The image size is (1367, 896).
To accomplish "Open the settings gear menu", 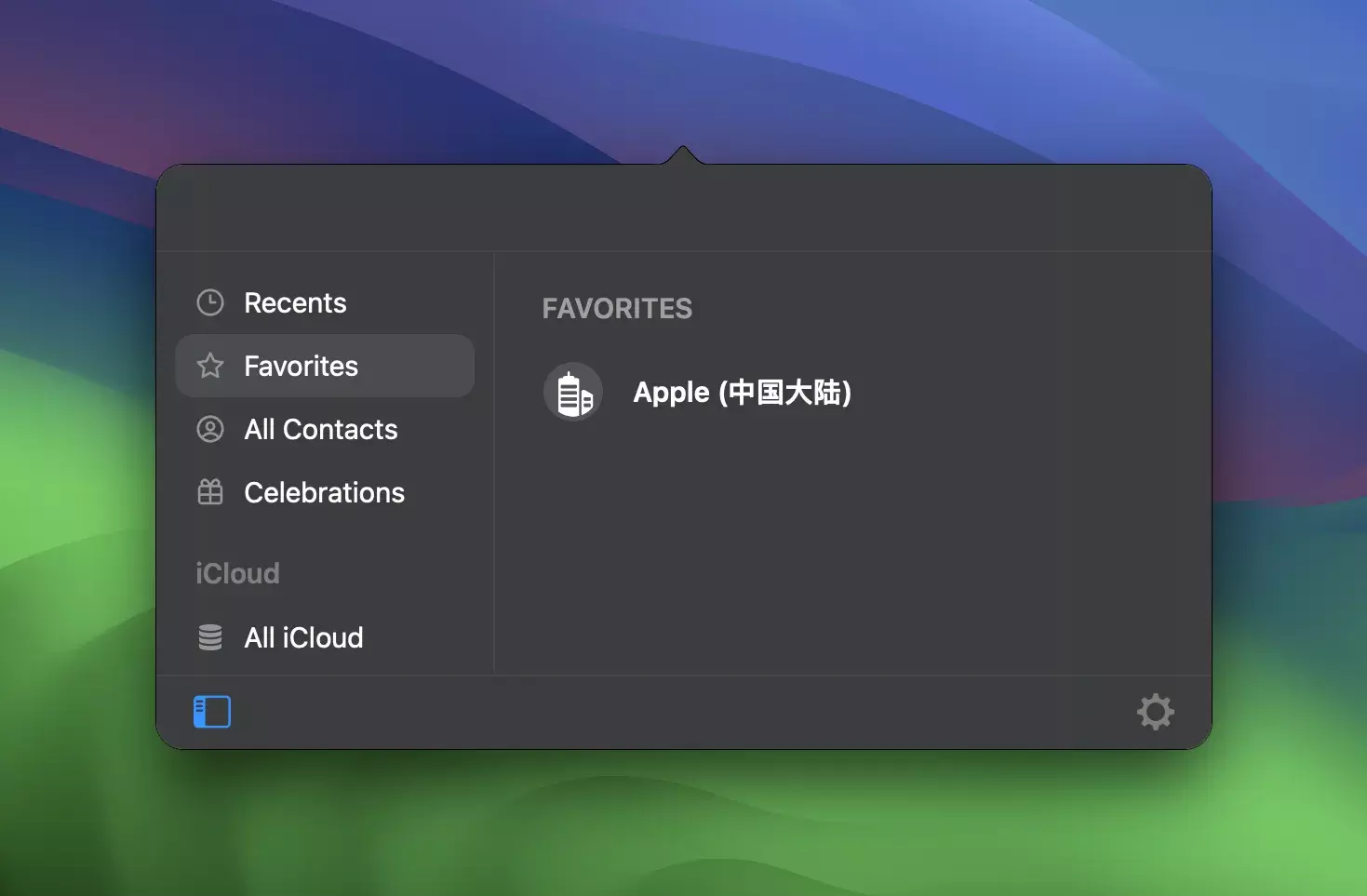I will coord(1156,712).
